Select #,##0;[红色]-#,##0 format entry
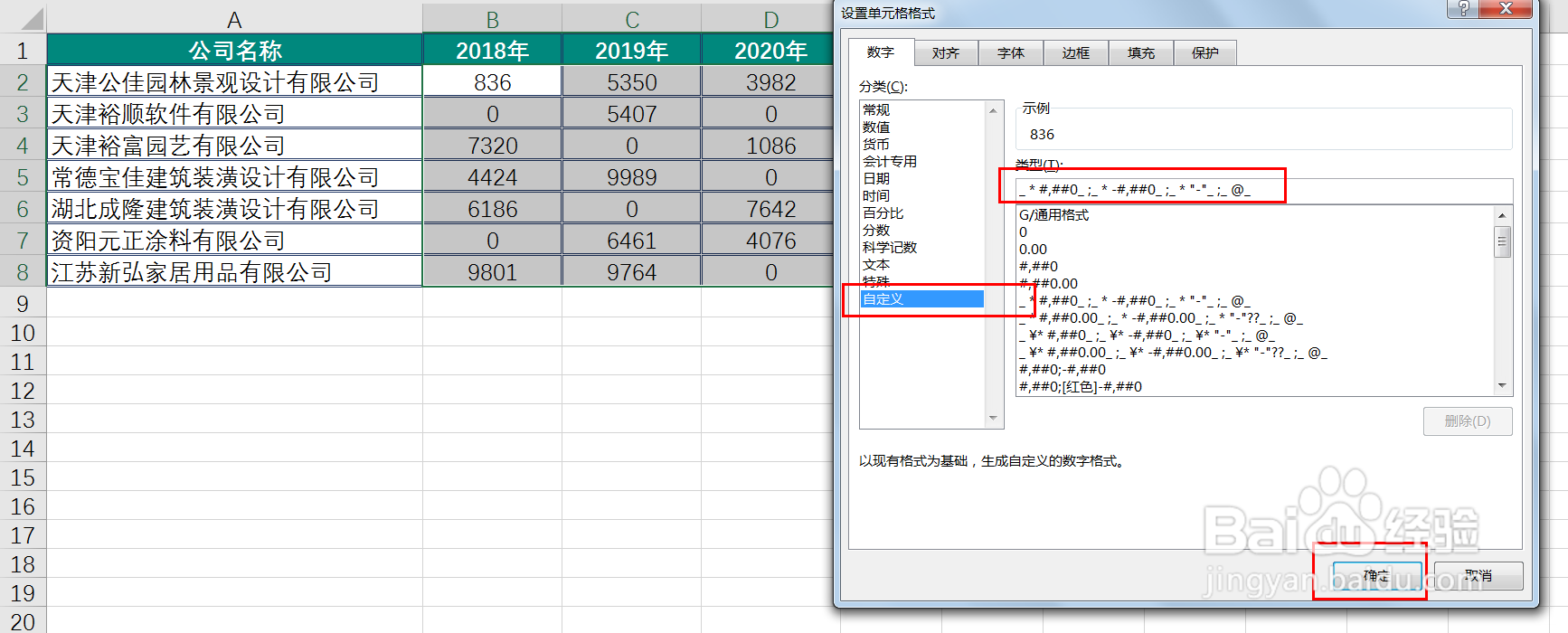 (1253, 387)
